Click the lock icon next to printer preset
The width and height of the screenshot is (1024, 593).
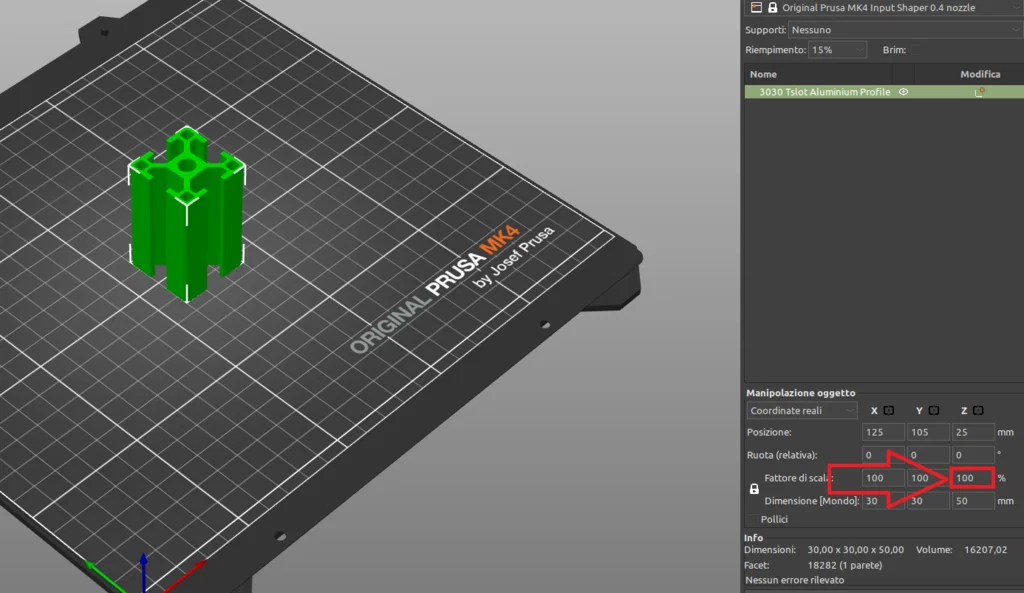pos(772,7)
